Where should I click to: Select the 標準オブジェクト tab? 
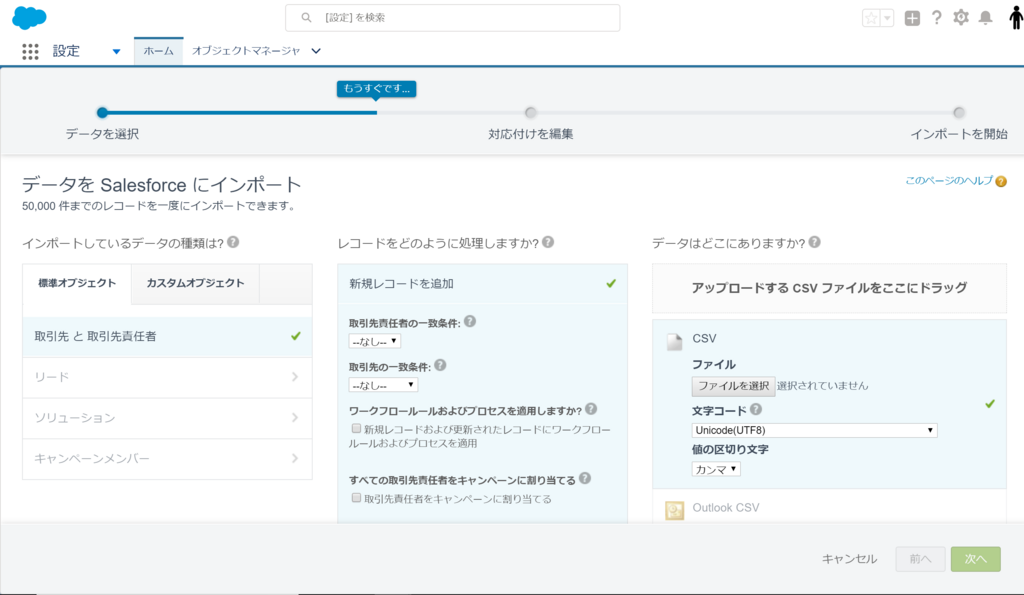point(77,283)
